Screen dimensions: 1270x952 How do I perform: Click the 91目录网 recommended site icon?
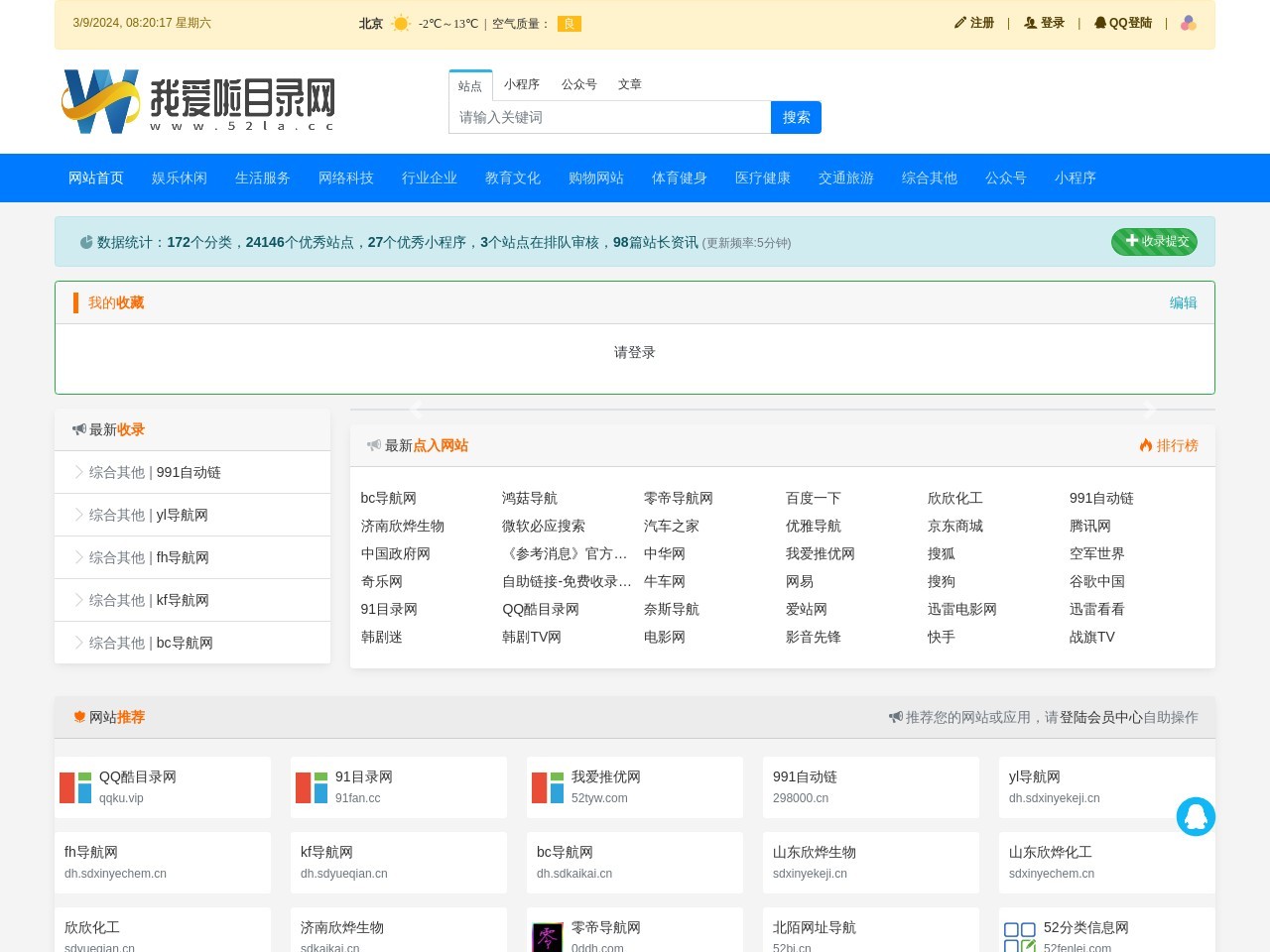tap(312, 787)
